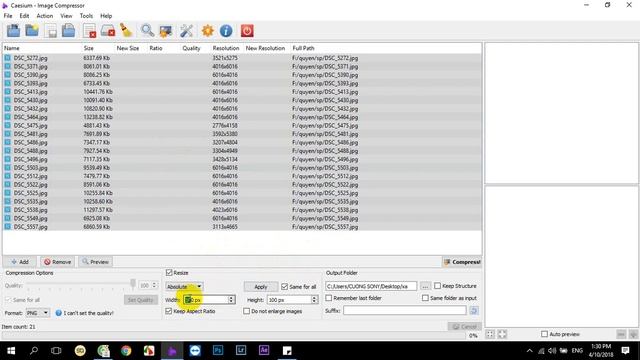Image resolution: width=640 pixels, height=360 pixels.
Task: Open Photoshop from the taskbar
Action: (x=218, y=350)
